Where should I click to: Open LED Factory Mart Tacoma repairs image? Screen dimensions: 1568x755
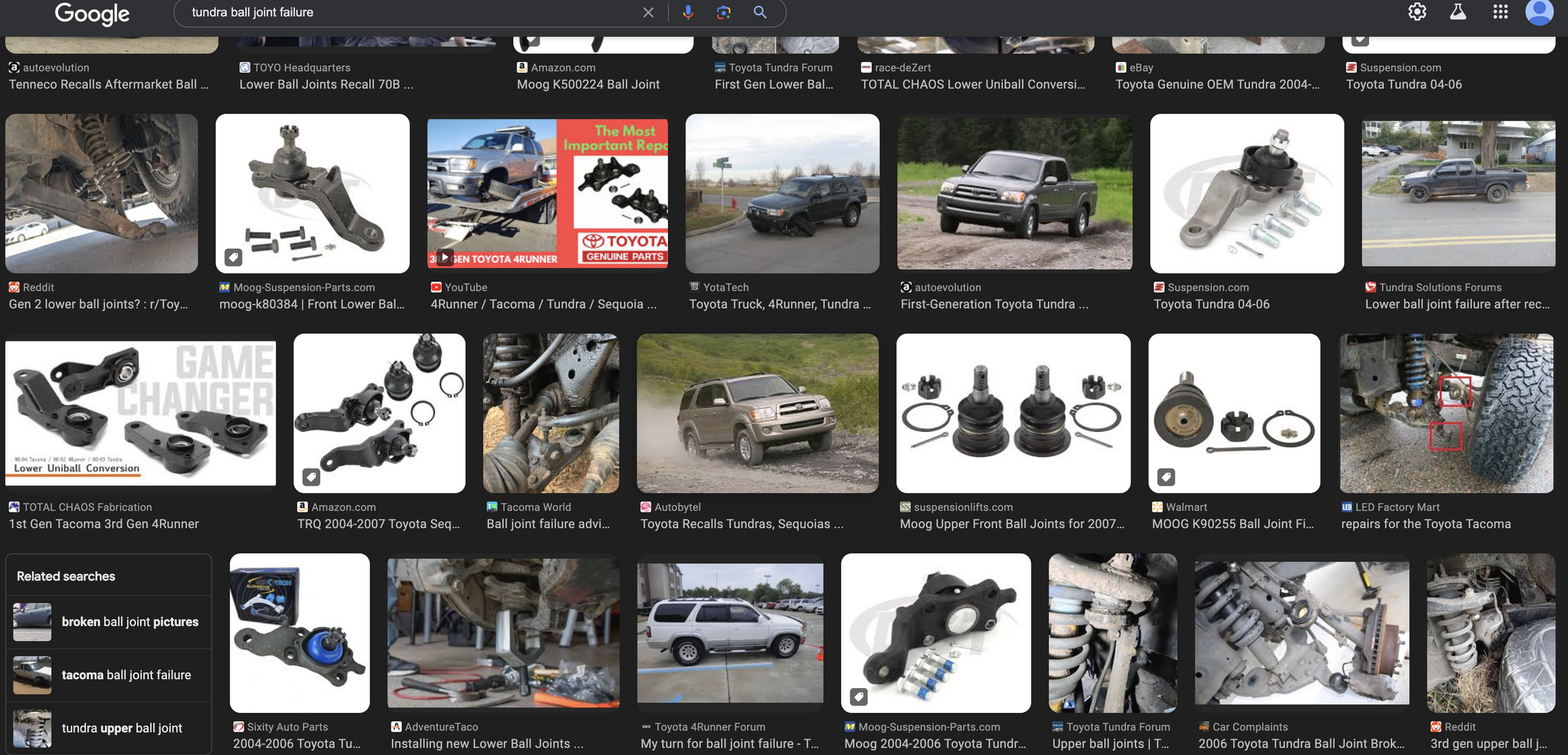tap(1447, 413)
